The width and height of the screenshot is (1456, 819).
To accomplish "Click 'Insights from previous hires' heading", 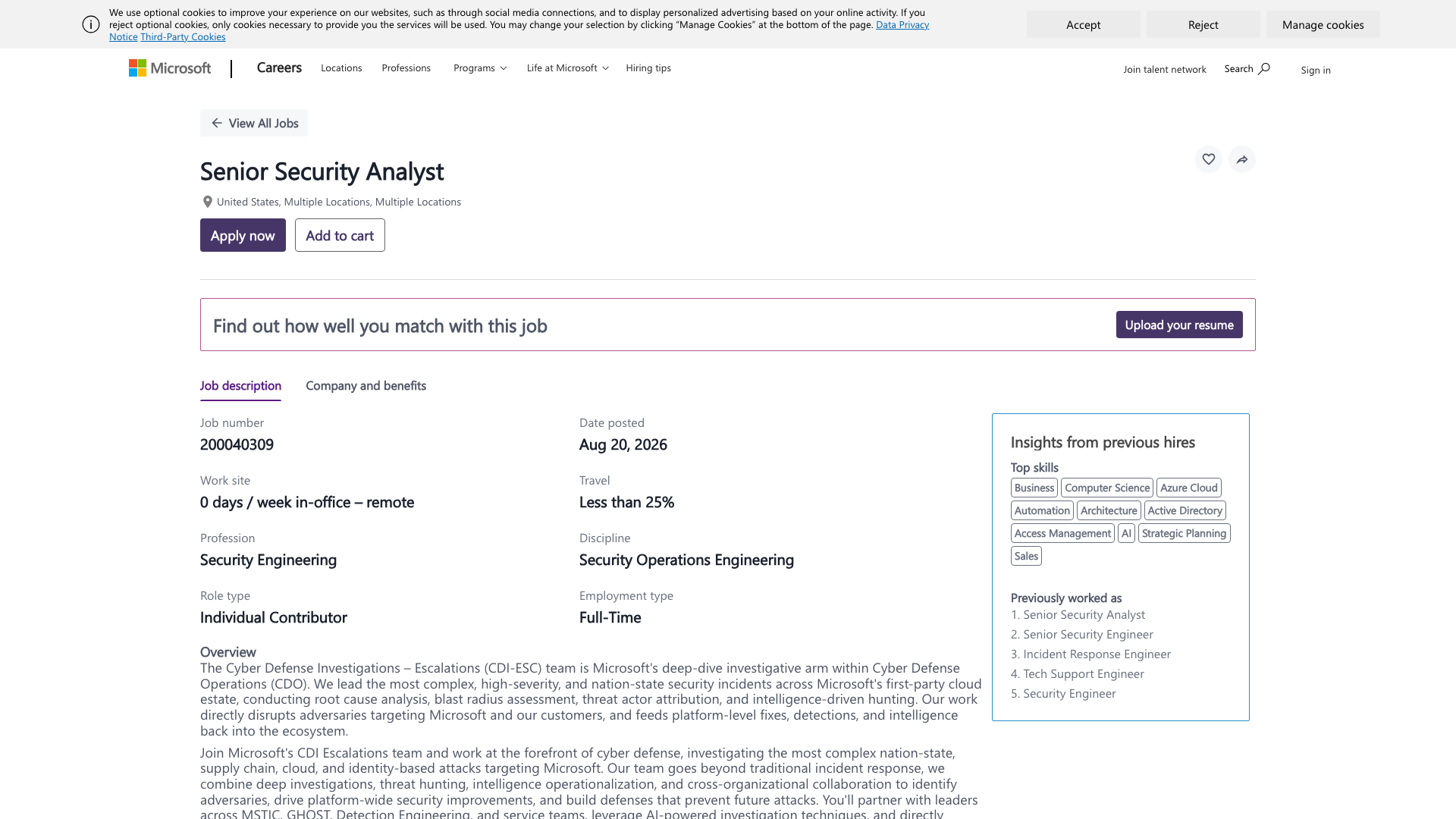I will [x=1103, y=442].
